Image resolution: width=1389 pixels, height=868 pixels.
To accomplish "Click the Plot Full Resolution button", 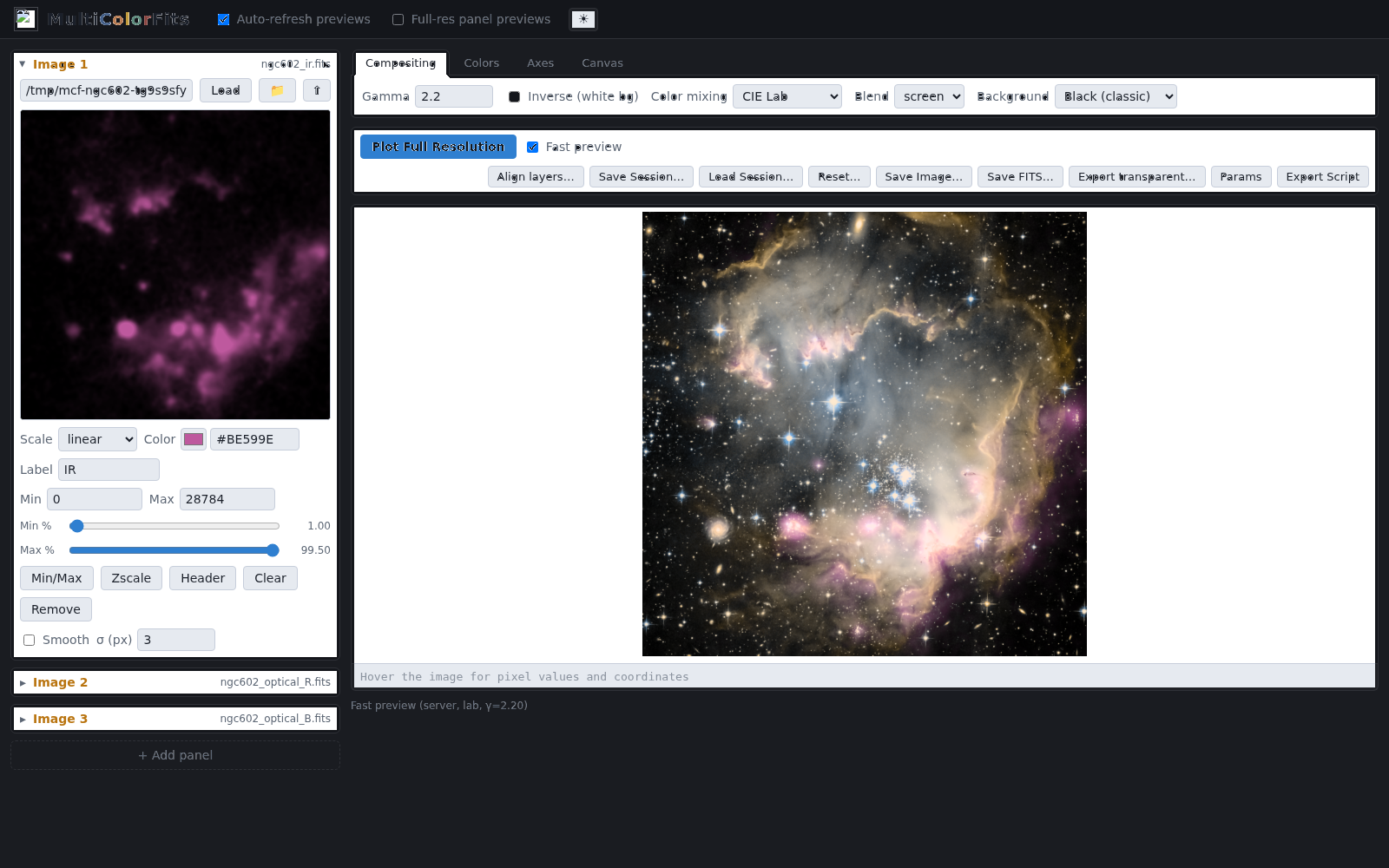I will tap(438, 147).
